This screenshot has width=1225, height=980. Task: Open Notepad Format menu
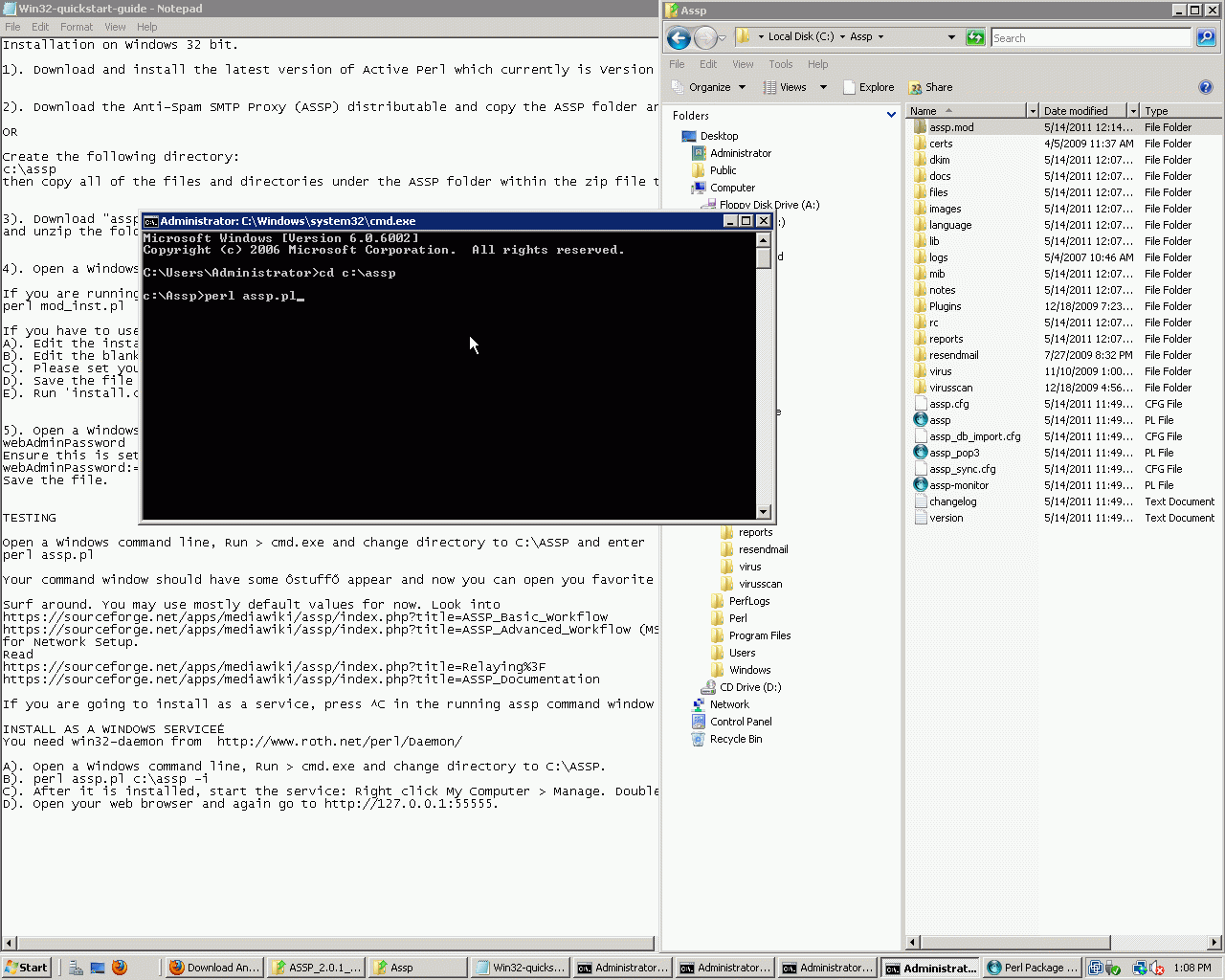[77, 27]
